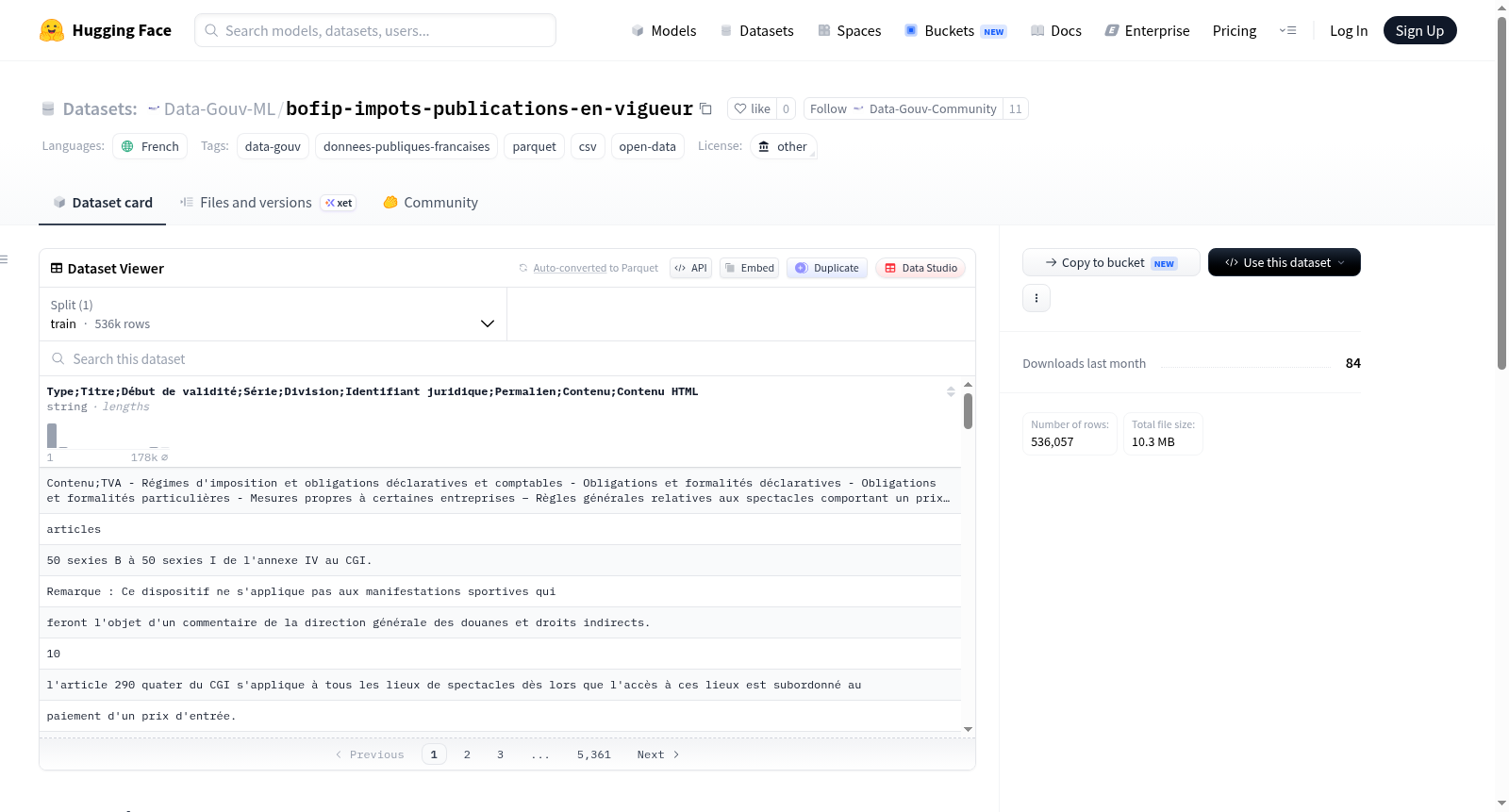
Task: Open Data Studio
Action: tap(920, 268)
